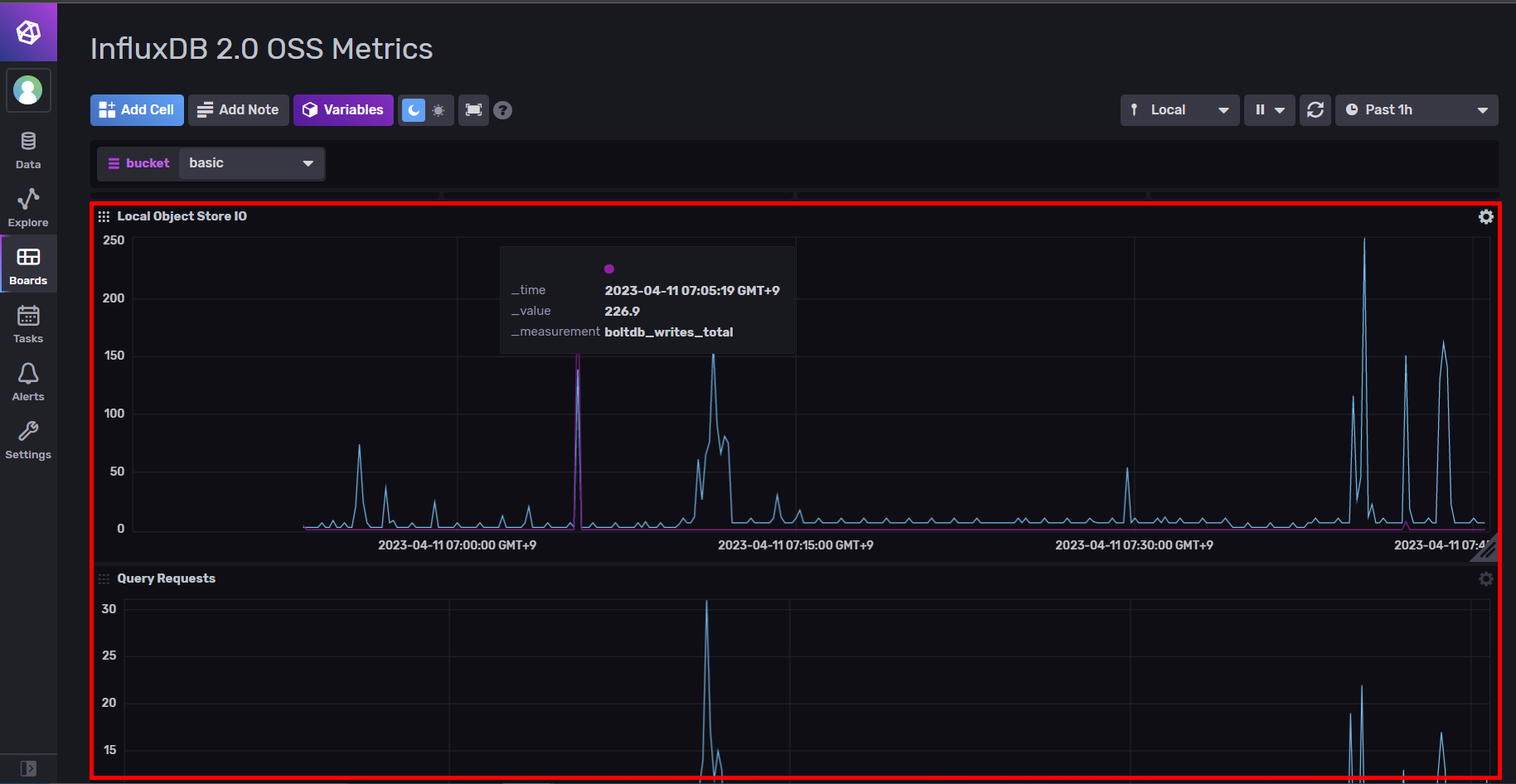Open the Past 1h time range dropdown
This screenshot has height=784, width=1516.
point(1417,110)
